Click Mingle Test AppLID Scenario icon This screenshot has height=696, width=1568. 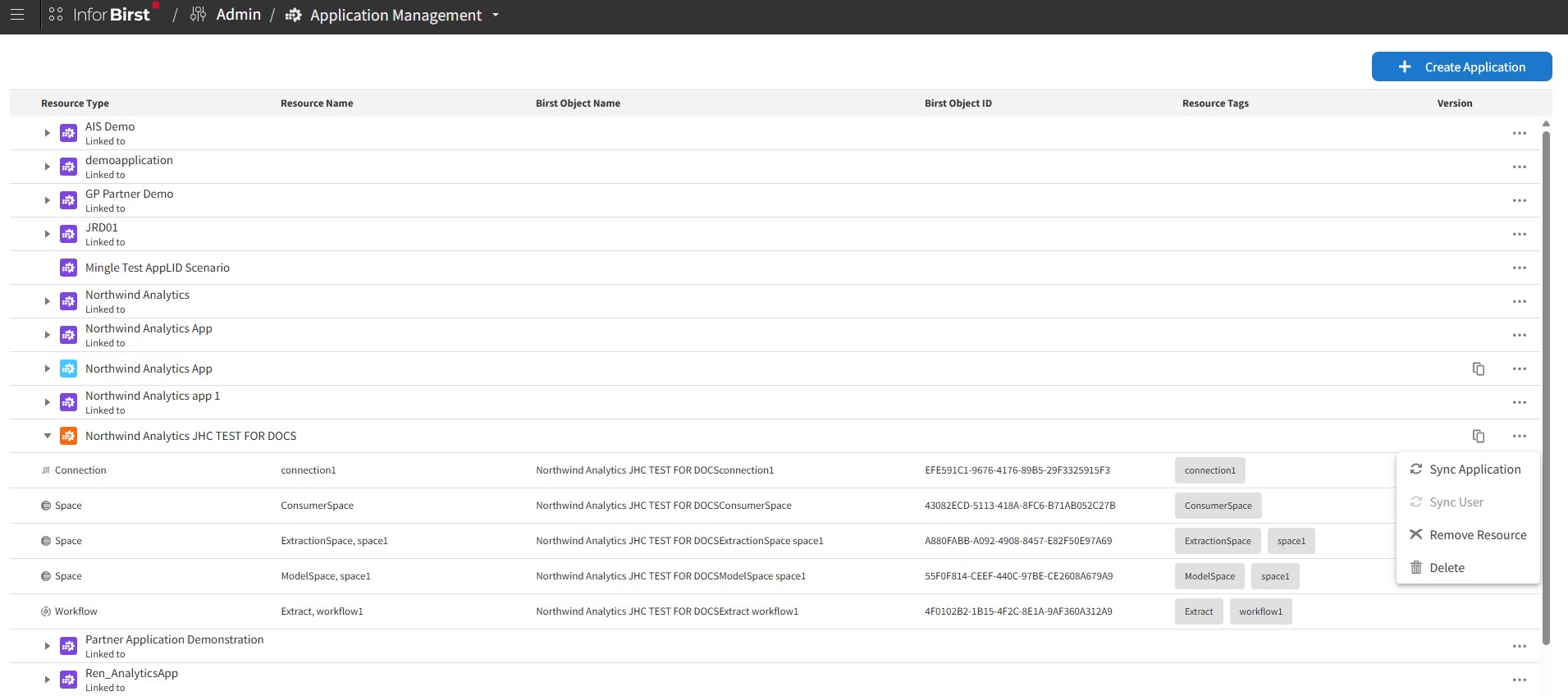pyautogui.click(x=69, y=268)
